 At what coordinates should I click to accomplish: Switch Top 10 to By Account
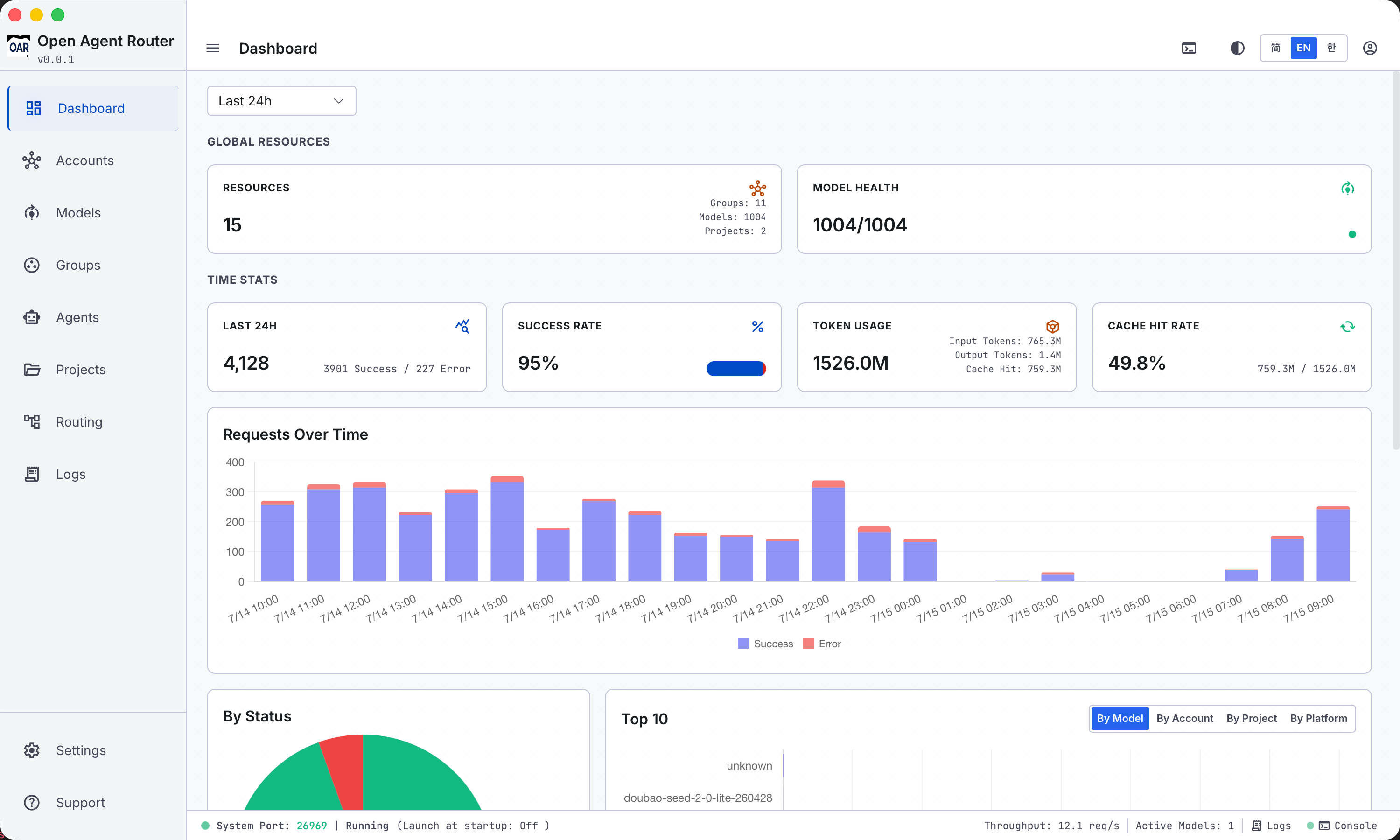(1185, 718)
